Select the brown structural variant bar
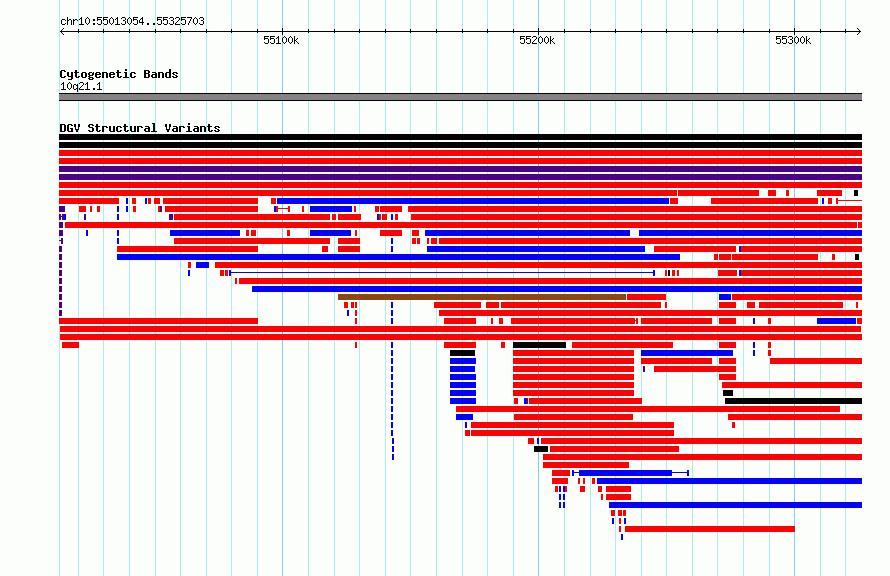 click(482, 297)
